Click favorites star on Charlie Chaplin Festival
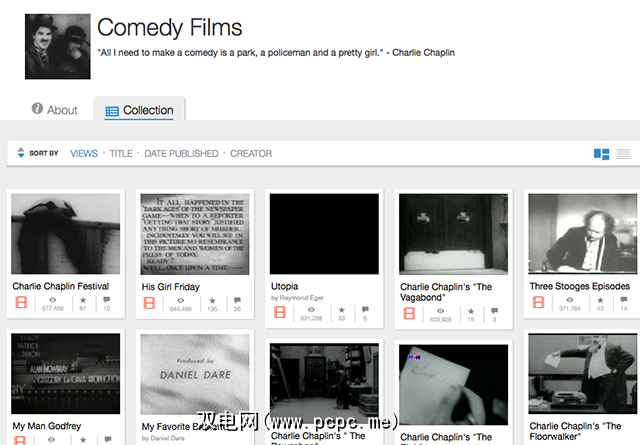This screenshot has height=445, width=640. pyautogui.click(x=83, y=300)
